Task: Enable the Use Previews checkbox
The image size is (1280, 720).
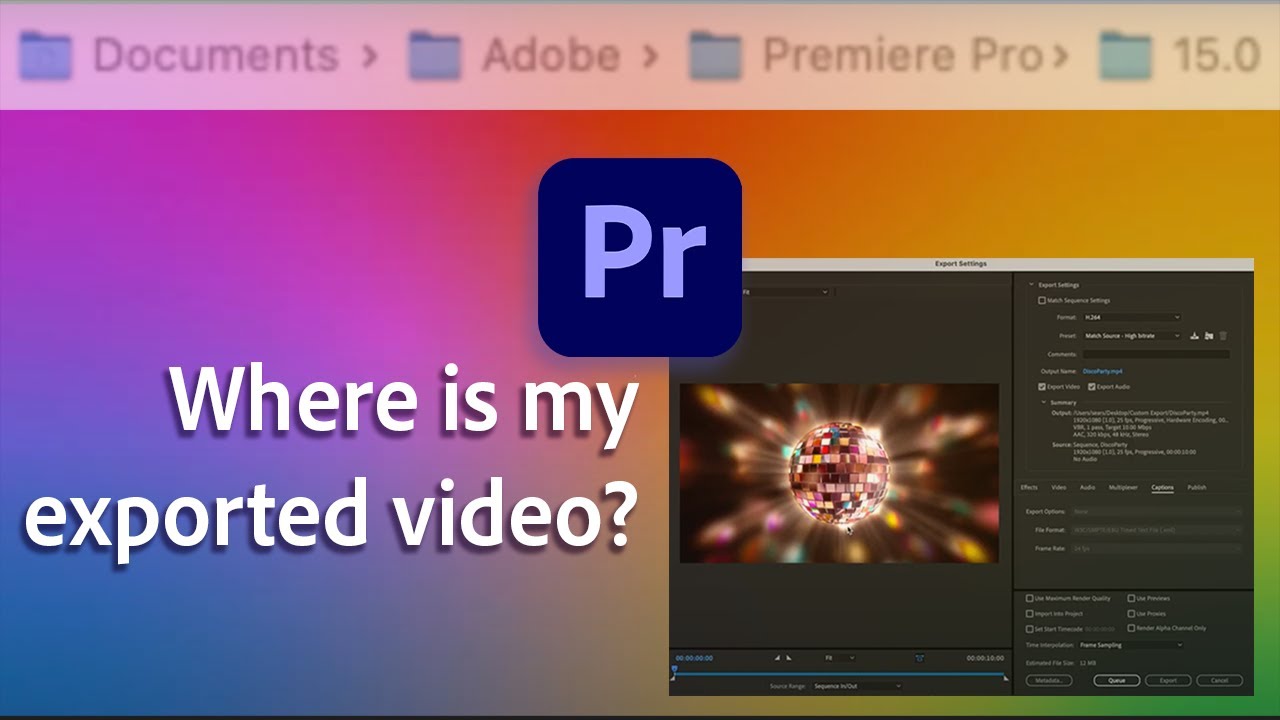Action: click(x=1131, y=598)
